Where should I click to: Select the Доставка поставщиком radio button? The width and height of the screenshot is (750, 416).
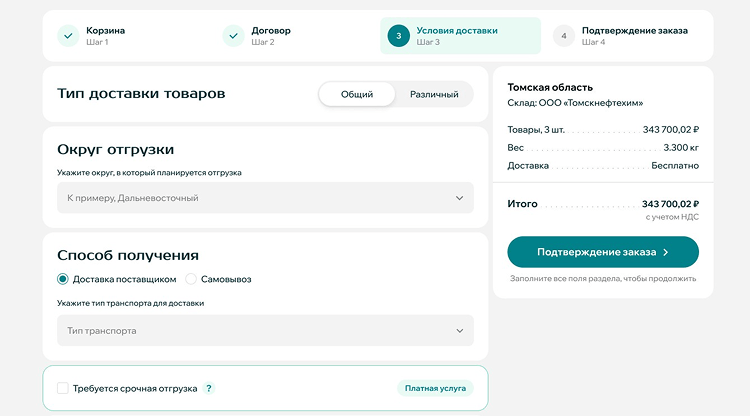coord(63,279)
